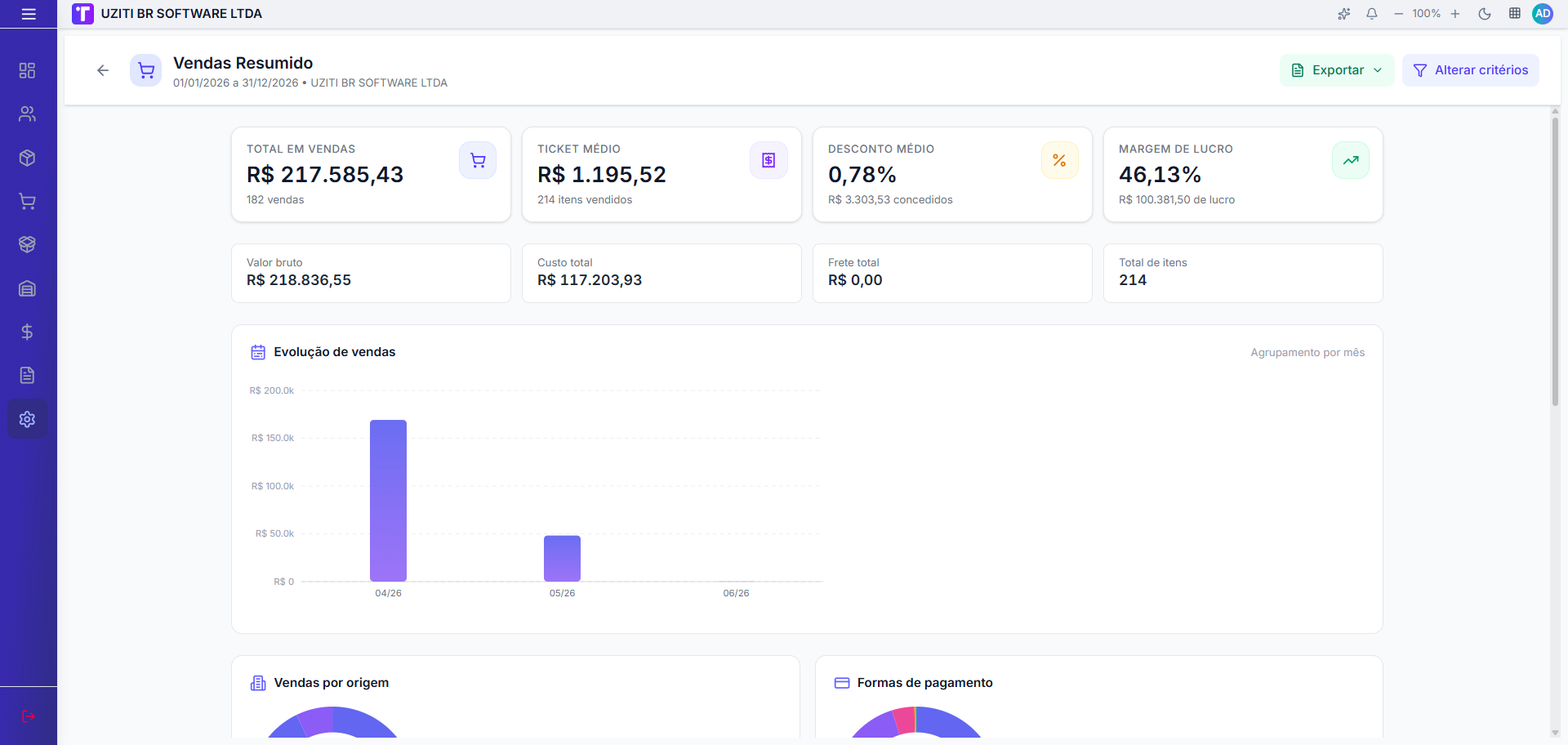The image size is (1568, 745).
Task: Open the AD user avatar menu
Action: click(x=1543, y=14)
